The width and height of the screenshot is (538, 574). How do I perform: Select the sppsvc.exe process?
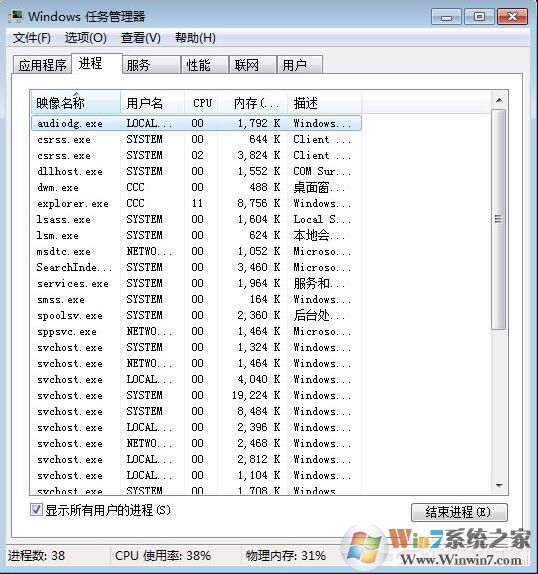(x=196, y=331)
